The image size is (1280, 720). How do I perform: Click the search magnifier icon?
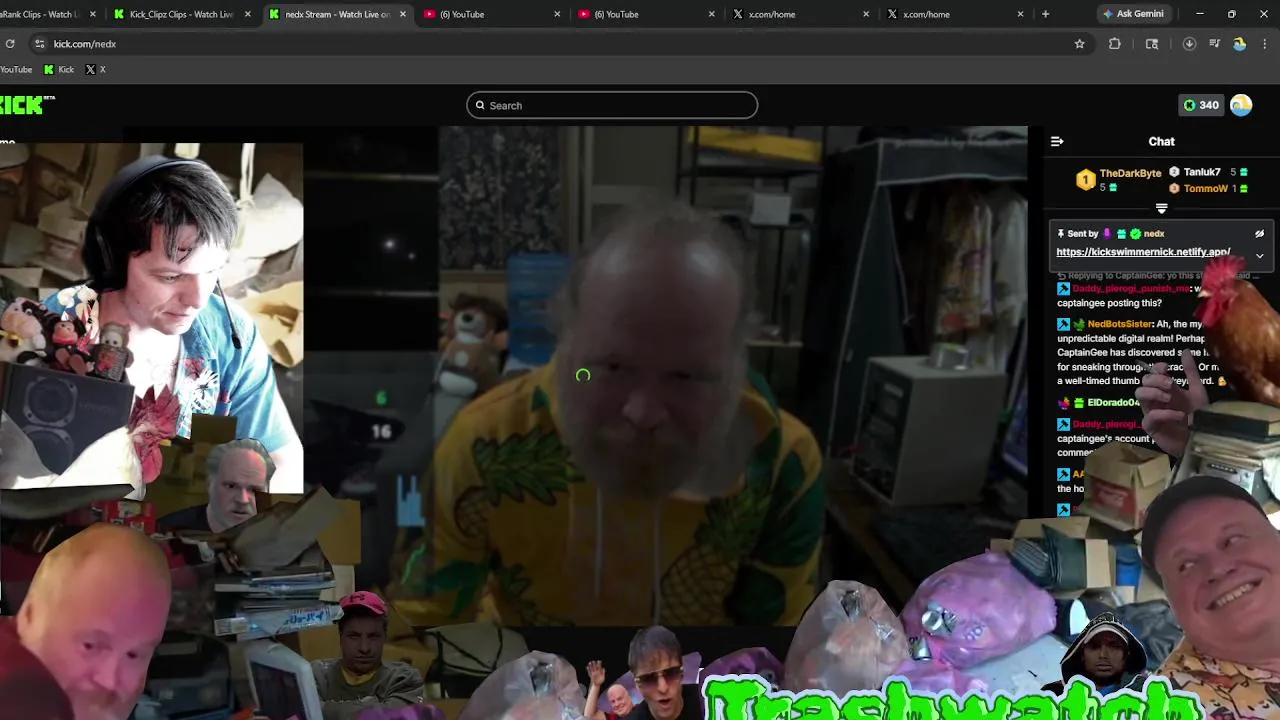pos(480,105)
